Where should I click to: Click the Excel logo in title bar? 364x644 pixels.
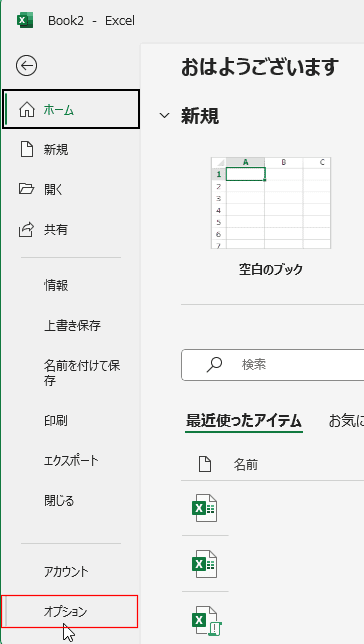25,21
